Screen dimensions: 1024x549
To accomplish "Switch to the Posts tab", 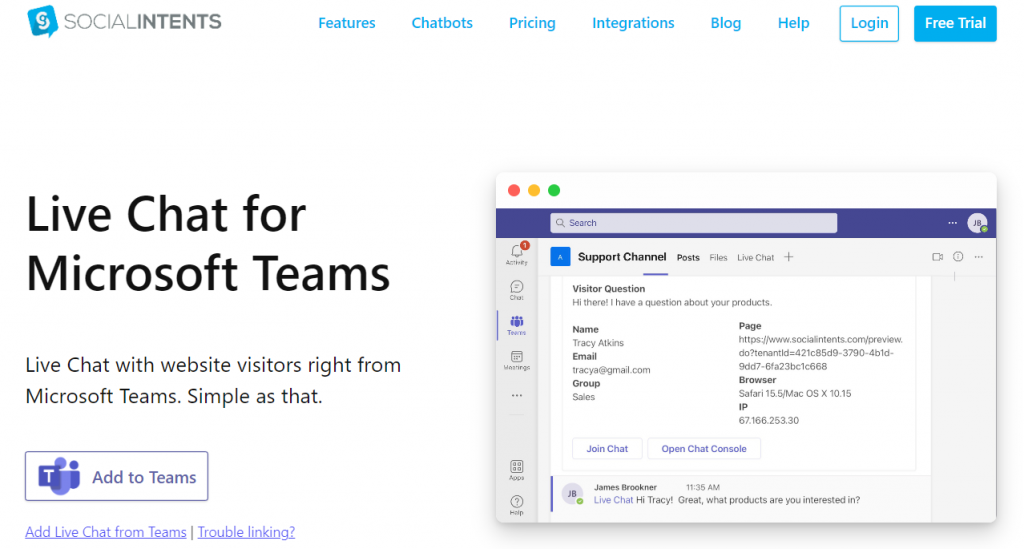I will [x=688, y=258].
